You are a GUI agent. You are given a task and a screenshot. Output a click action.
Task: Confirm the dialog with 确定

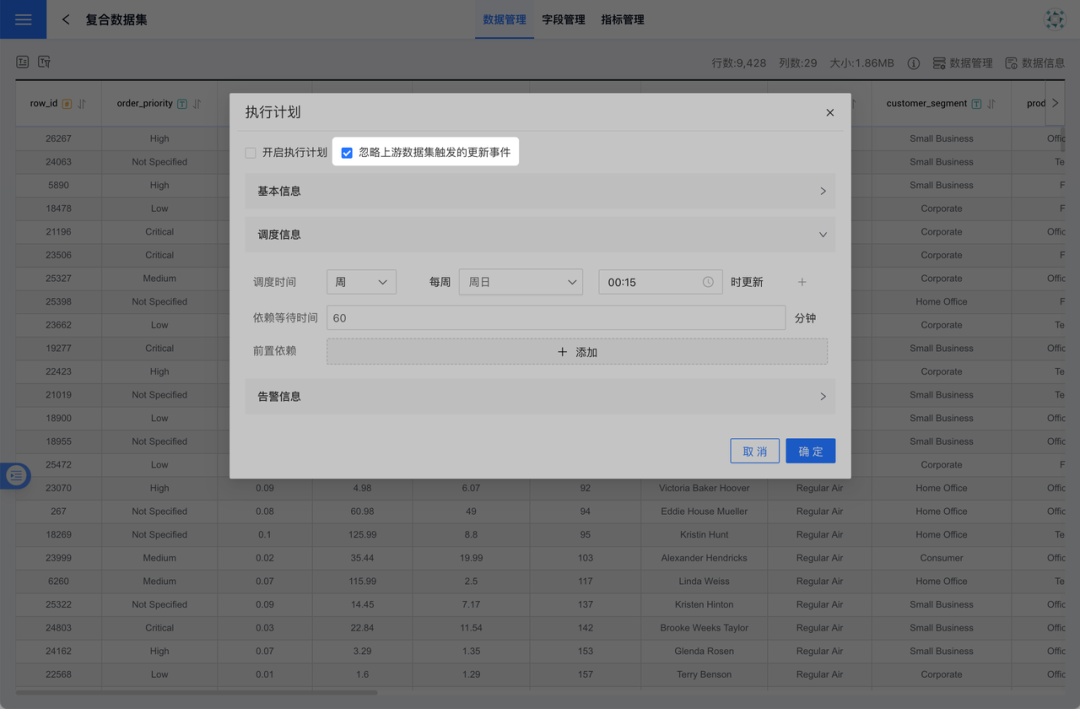[x=810, y=450]
